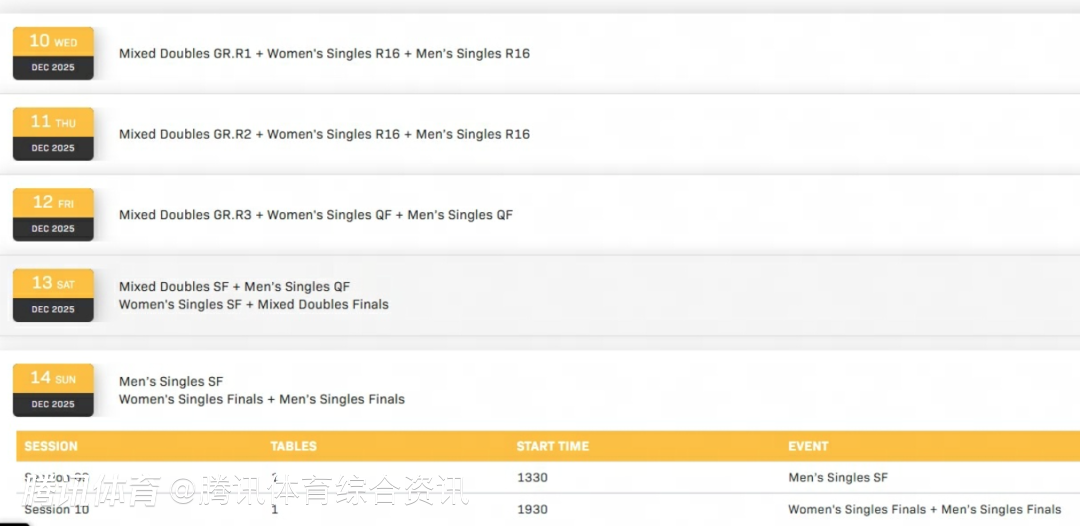Select the 14 SUN date badge

pos(53,390)
